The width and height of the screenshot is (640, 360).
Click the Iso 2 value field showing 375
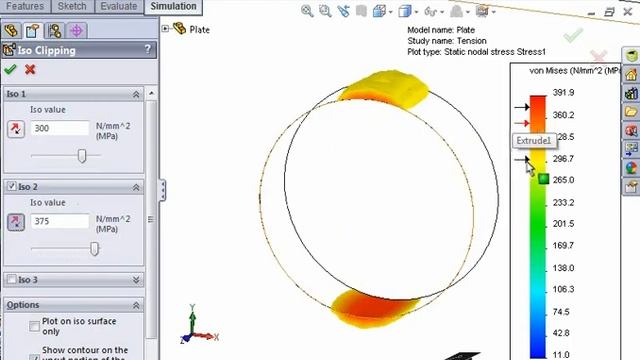60,221
